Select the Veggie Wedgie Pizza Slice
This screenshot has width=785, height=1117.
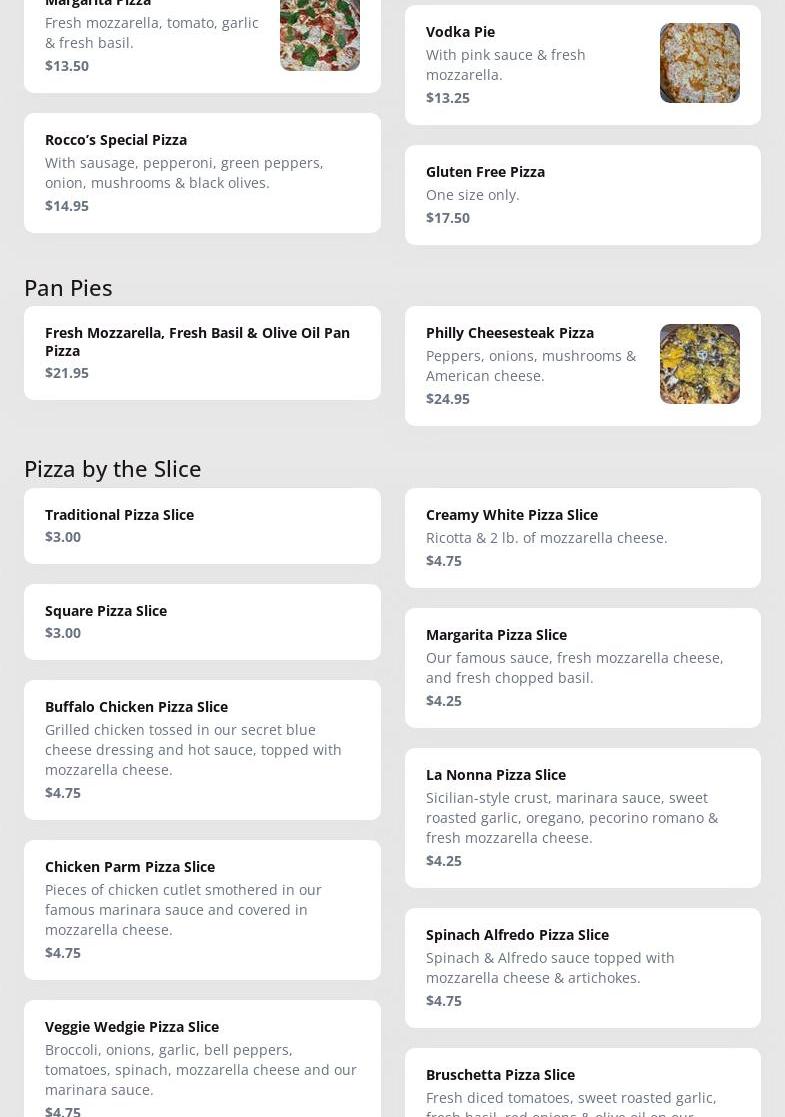202,1060
